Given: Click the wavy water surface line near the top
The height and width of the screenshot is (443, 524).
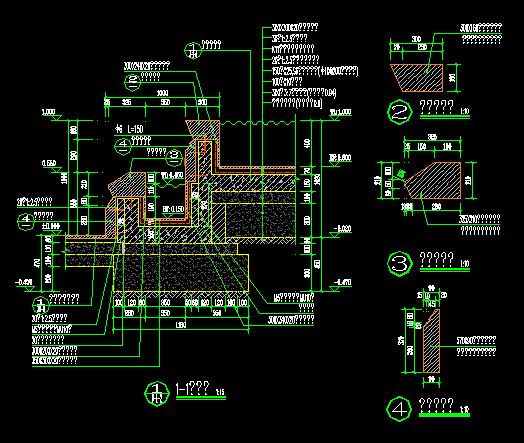Looking at the screenshot, I should click(x=258, y=123).
